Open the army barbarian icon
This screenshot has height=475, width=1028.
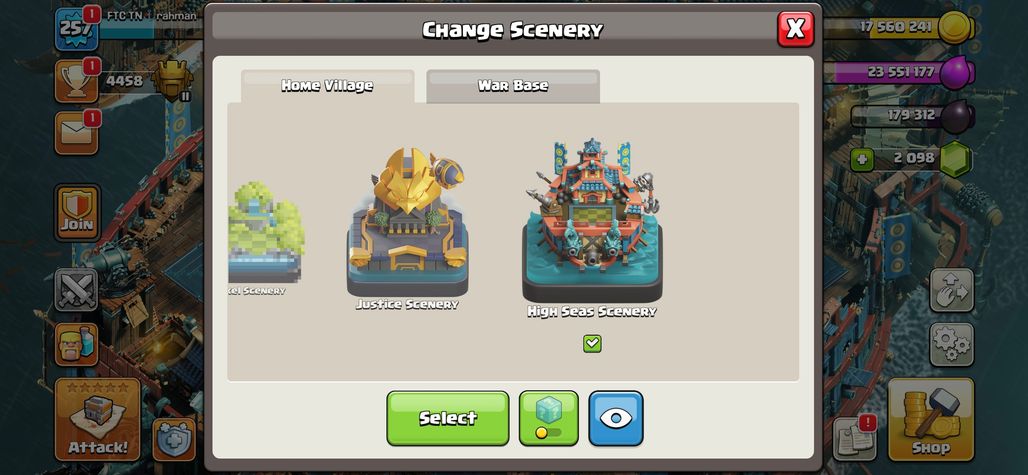tap(77, 344)
